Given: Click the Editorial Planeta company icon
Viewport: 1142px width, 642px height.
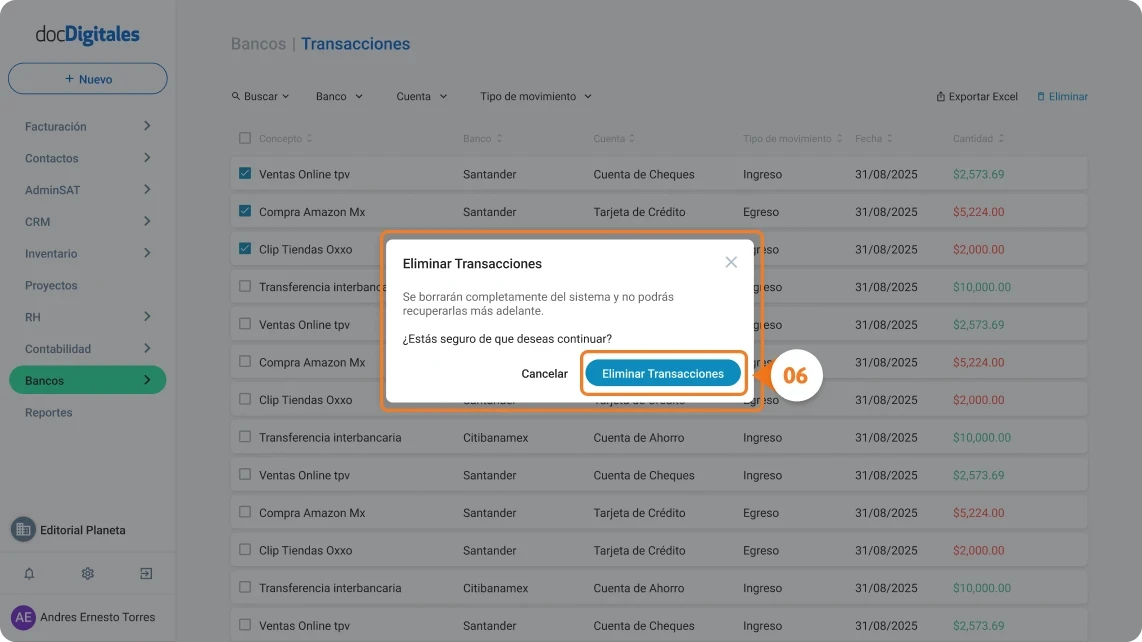Looking at the screenshot, I should (x=22, y=529).
